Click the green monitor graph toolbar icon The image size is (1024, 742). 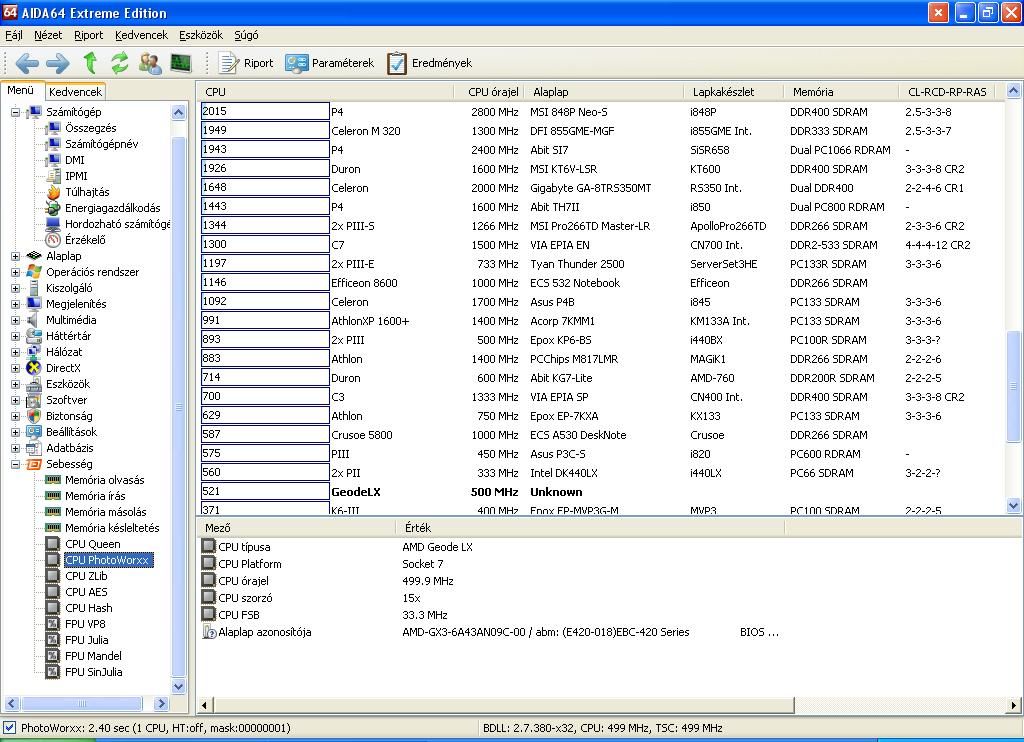click(180, 63)
